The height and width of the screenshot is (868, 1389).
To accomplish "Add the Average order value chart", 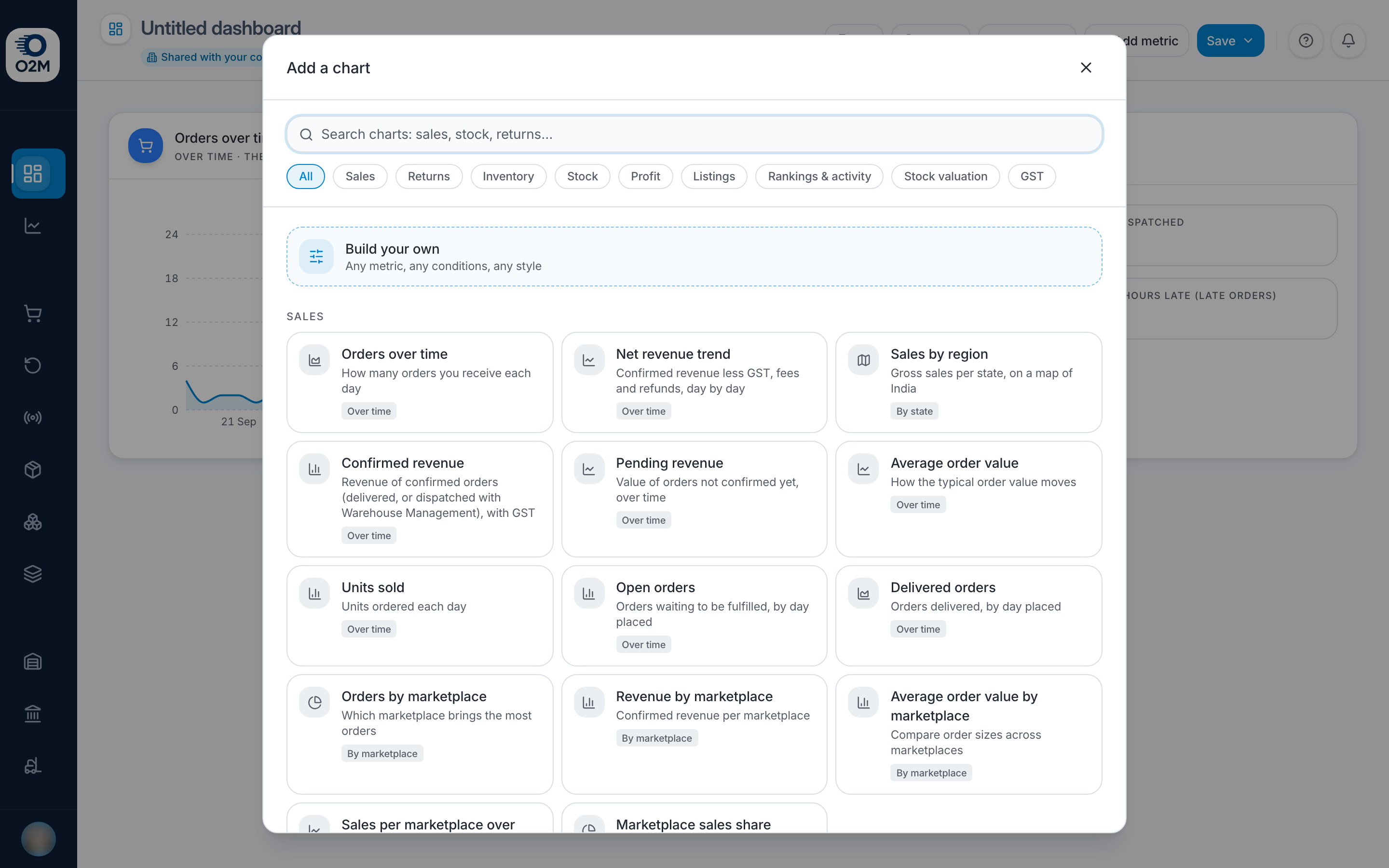I will [969, 499].
